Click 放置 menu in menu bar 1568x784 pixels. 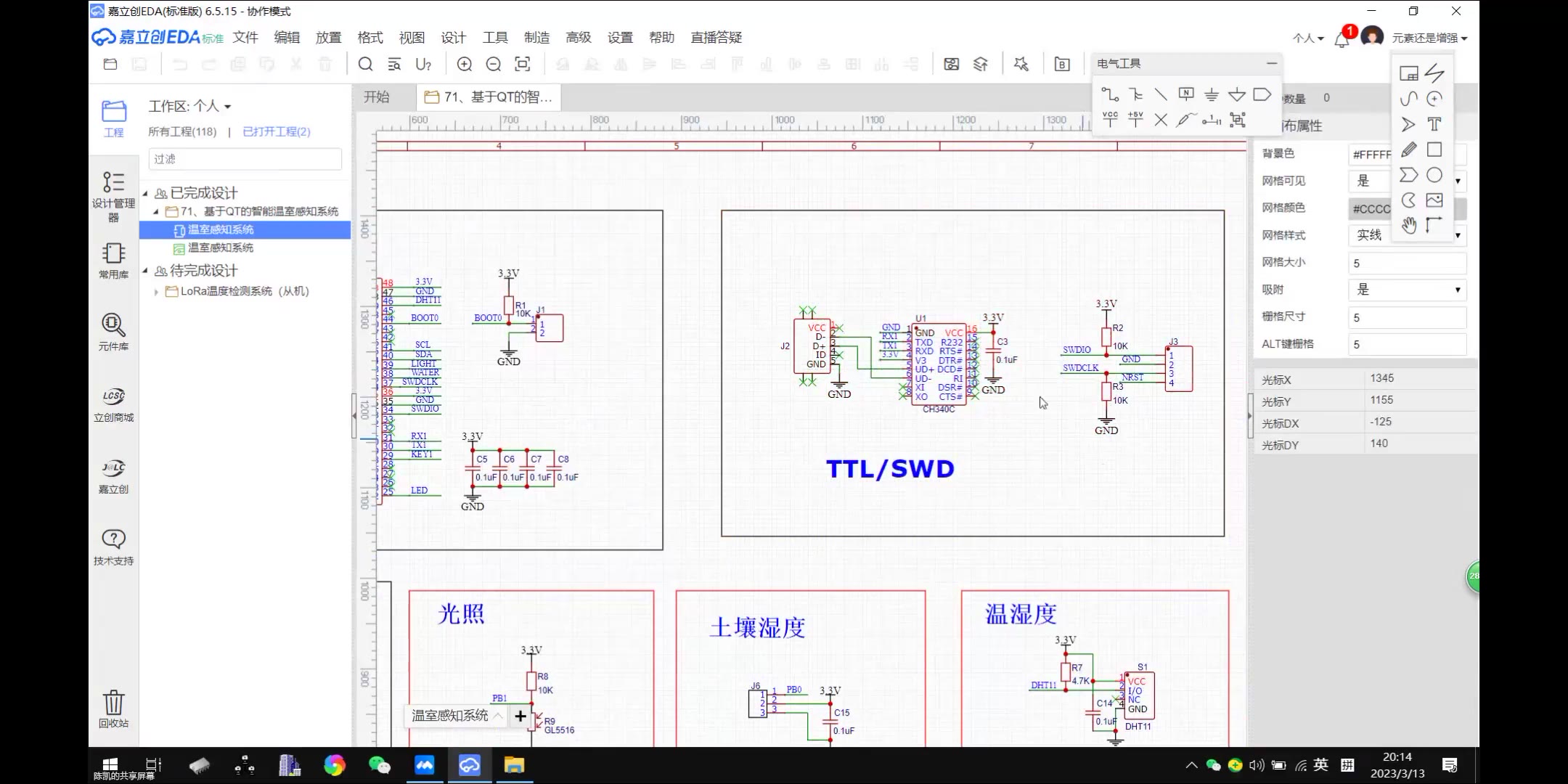coord(328,36)
